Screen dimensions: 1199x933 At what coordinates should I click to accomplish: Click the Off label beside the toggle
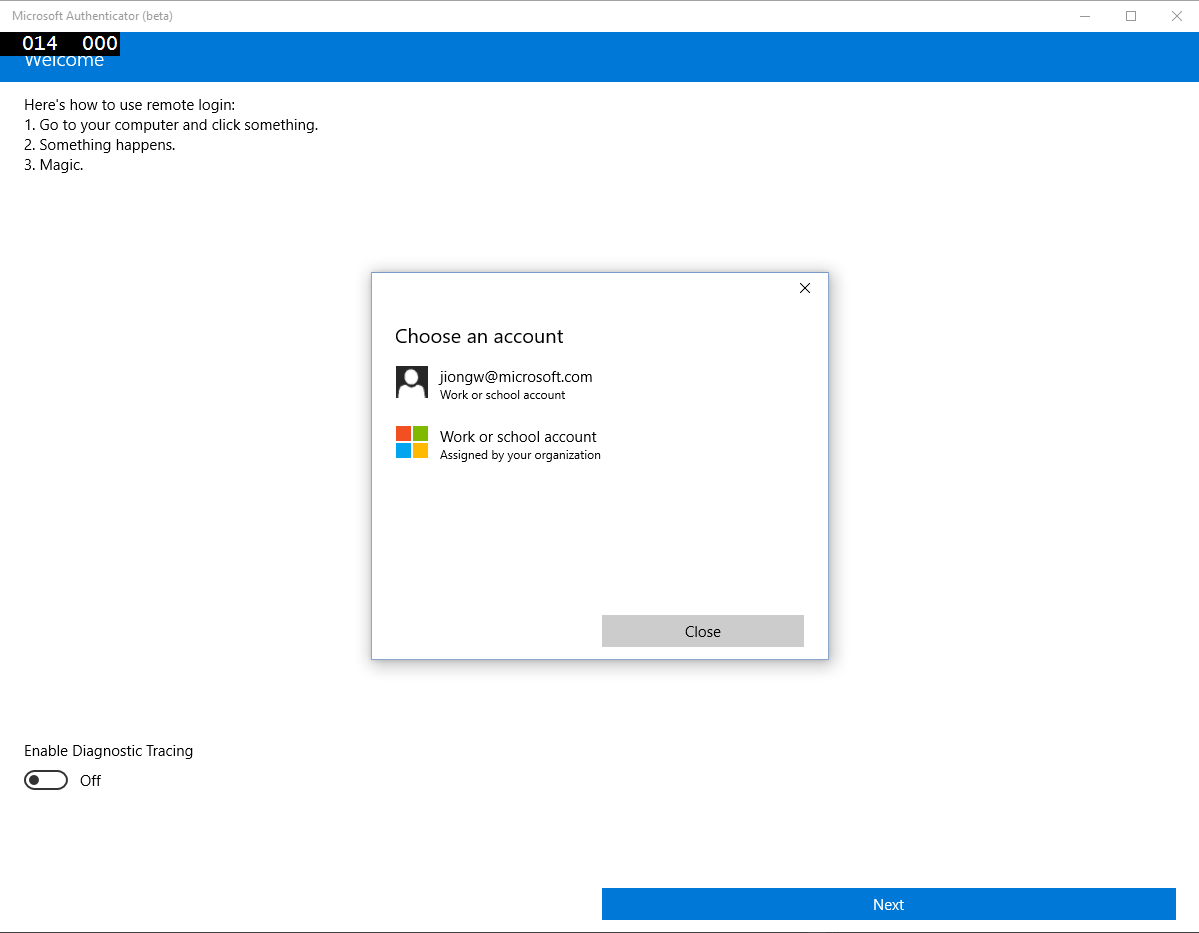click(x=90, y=781)
